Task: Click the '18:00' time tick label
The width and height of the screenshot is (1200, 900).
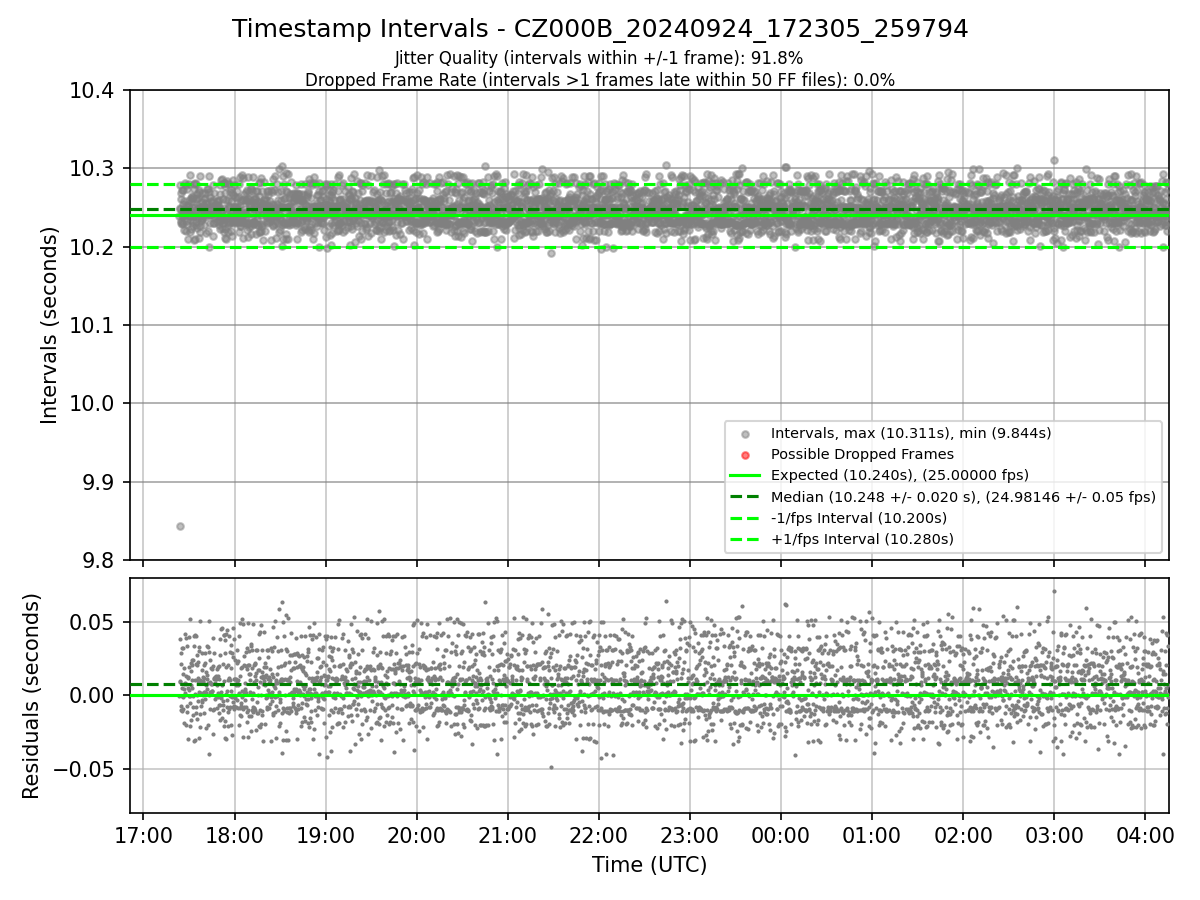Action: [234, 834]
